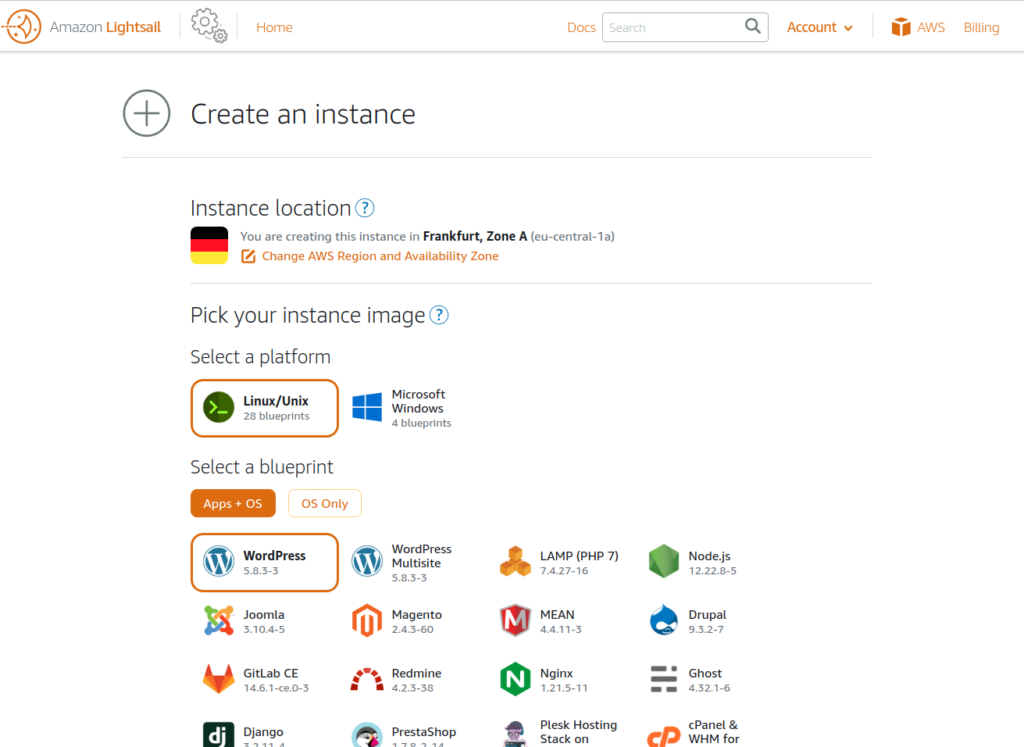Screen dimensions: 1024x747
Task: Open the Docs link
Action: 581,27
